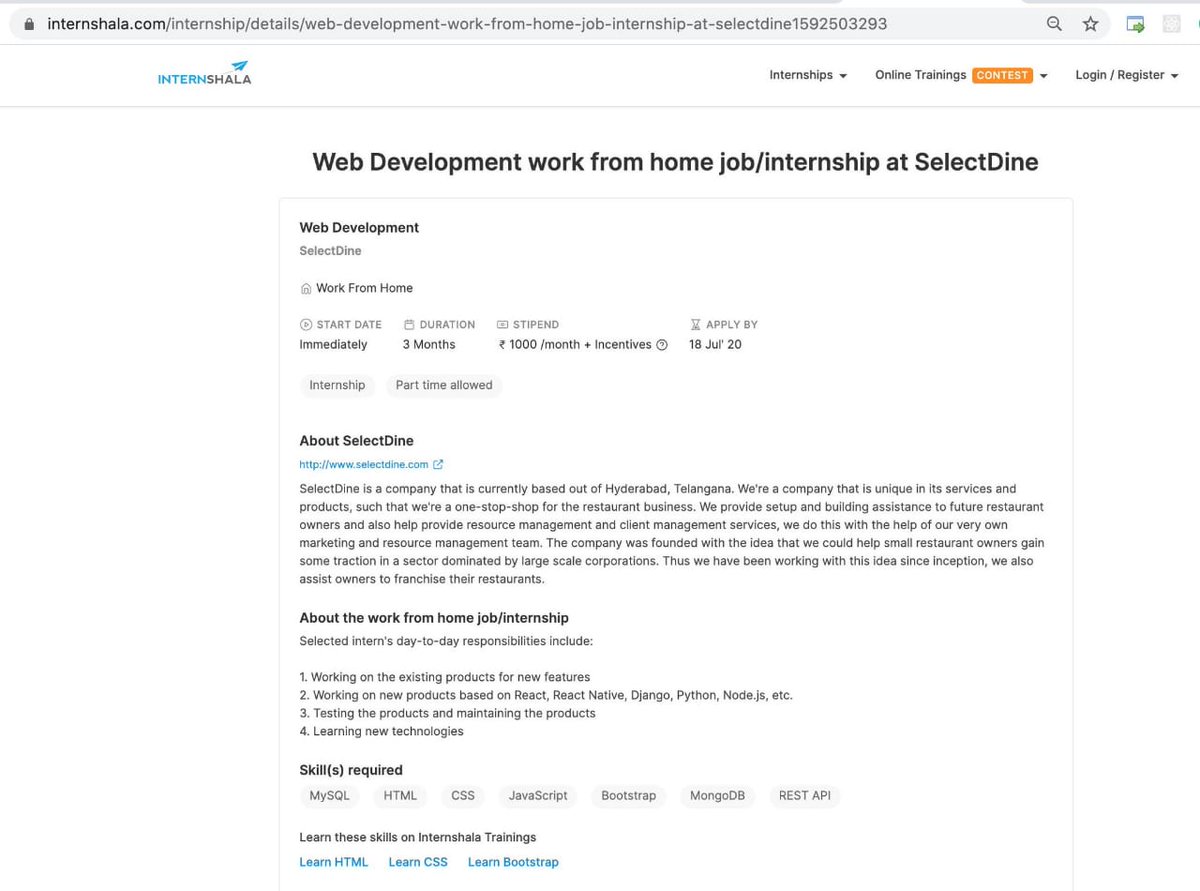Click the Internshala logo
Screen dimensions: 1200x891
pos(204,73)
